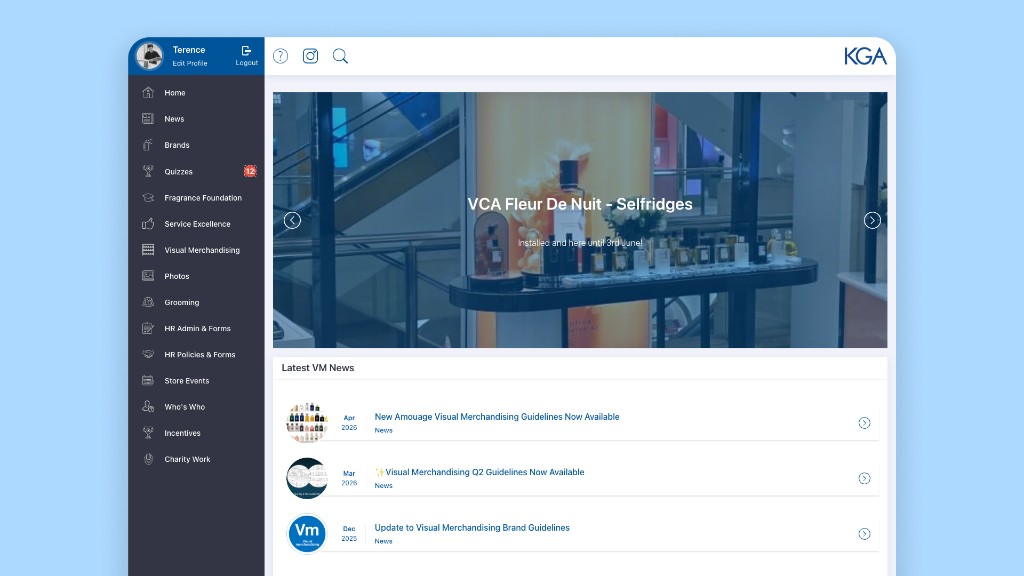This screenshot has width=1024, height=576.
Task: Open New Amouage Visual Merchandising Guidelines link
Action: 497,417
